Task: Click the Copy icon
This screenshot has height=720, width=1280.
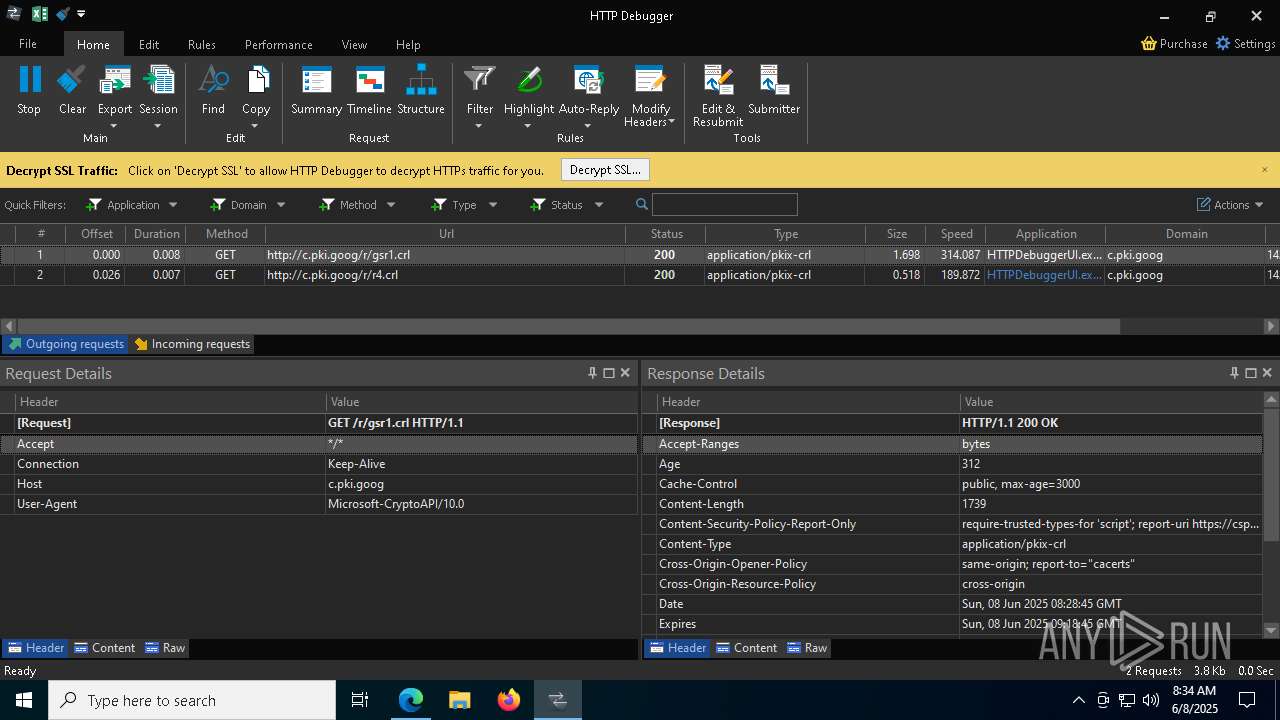Action: click(256, 80)
